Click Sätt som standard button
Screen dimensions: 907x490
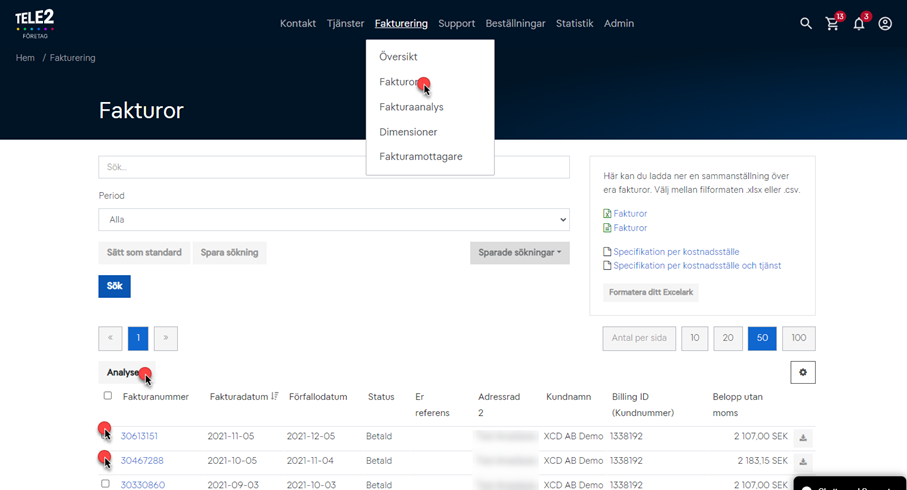point(144,253)
